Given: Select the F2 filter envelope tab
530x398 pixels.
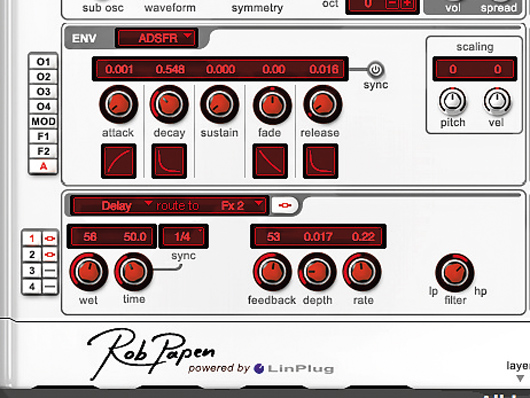Looking at the screenshot, I should coord(43,151).
